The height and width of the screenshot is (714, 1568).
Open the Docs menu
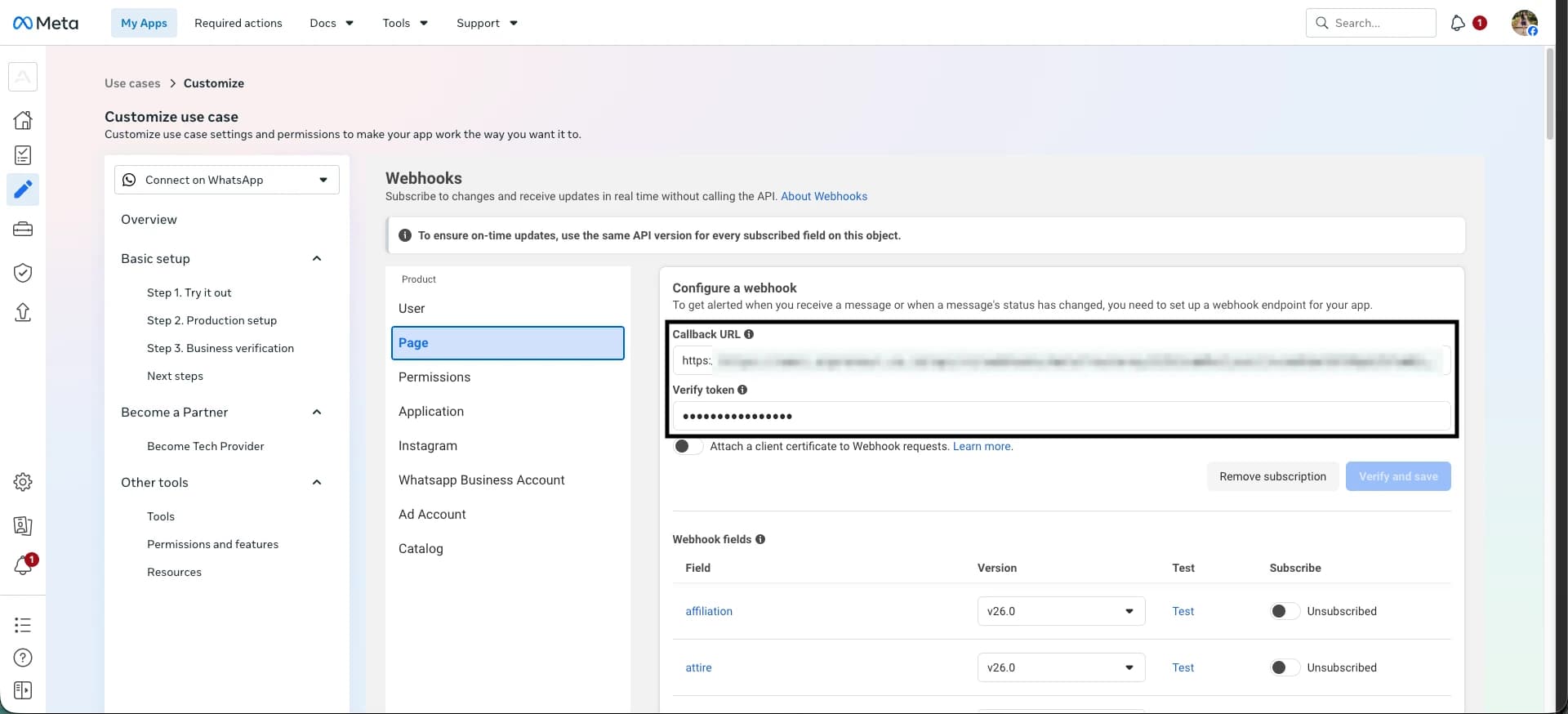(332, 23)
